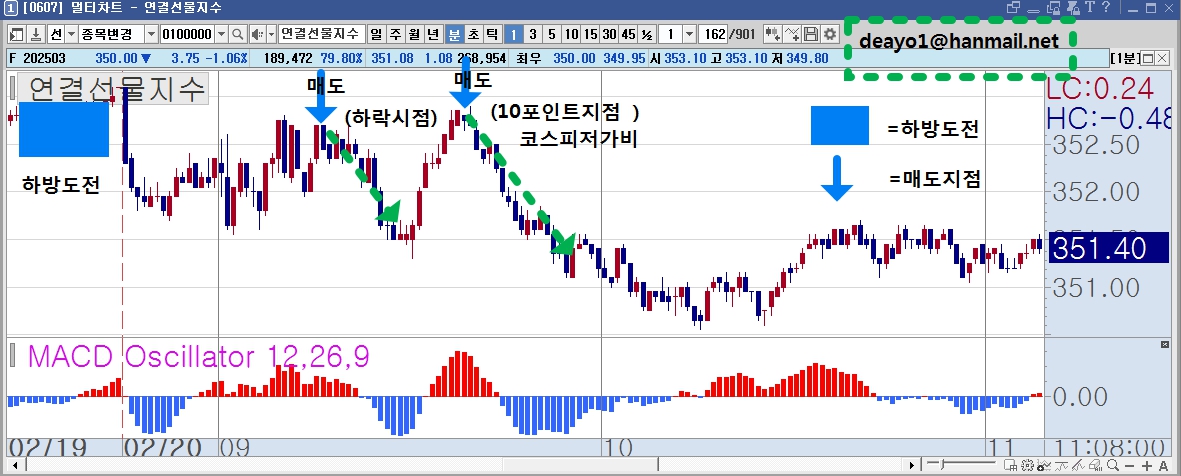This screenshot has width=1181, height=476.
Task: Click the 351.40 current price tag
Action: (1107, 249)
